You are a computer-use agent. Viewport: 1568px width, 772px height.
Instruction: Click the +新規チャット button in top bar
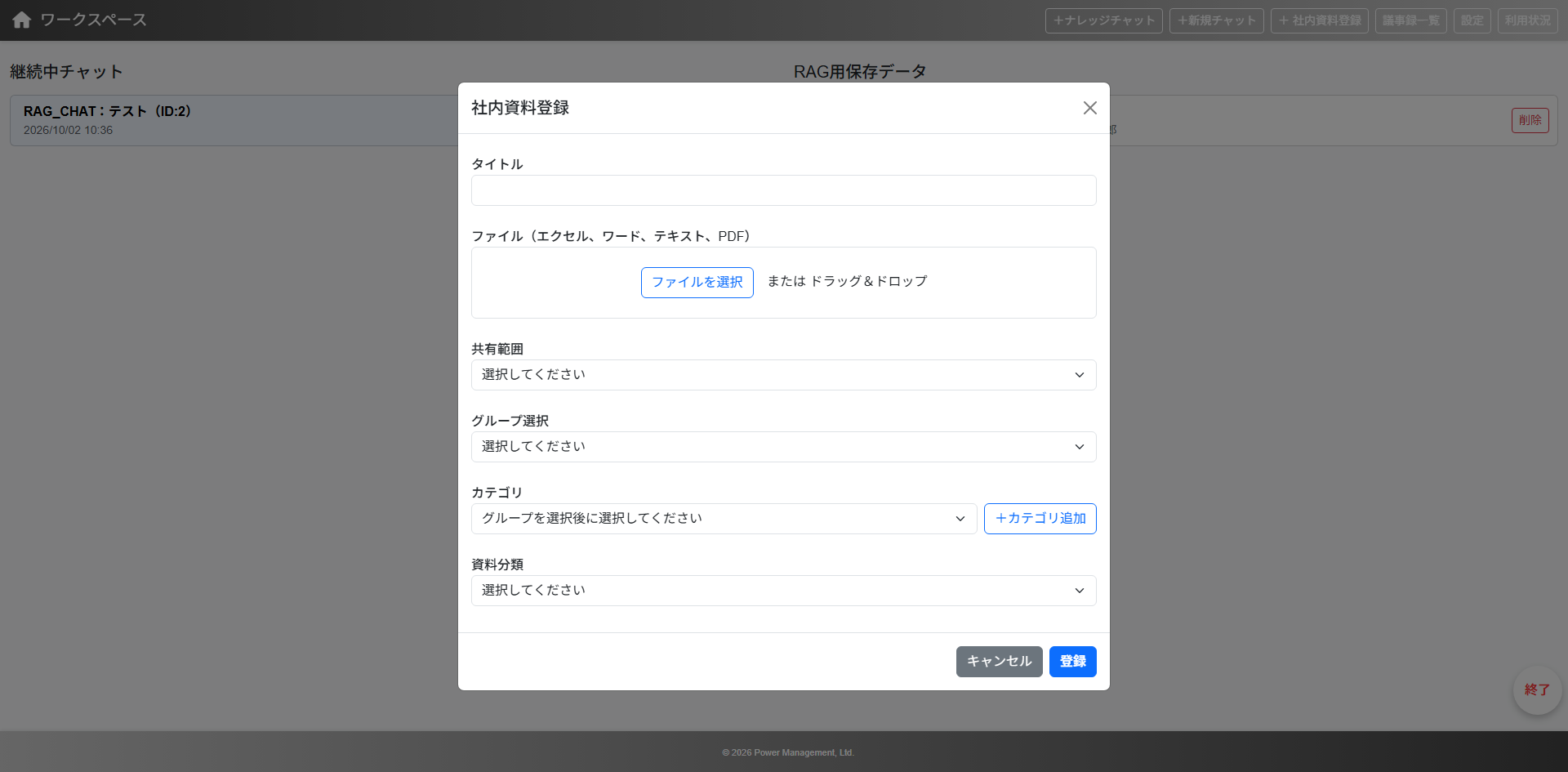click(x=1216, y=20)
